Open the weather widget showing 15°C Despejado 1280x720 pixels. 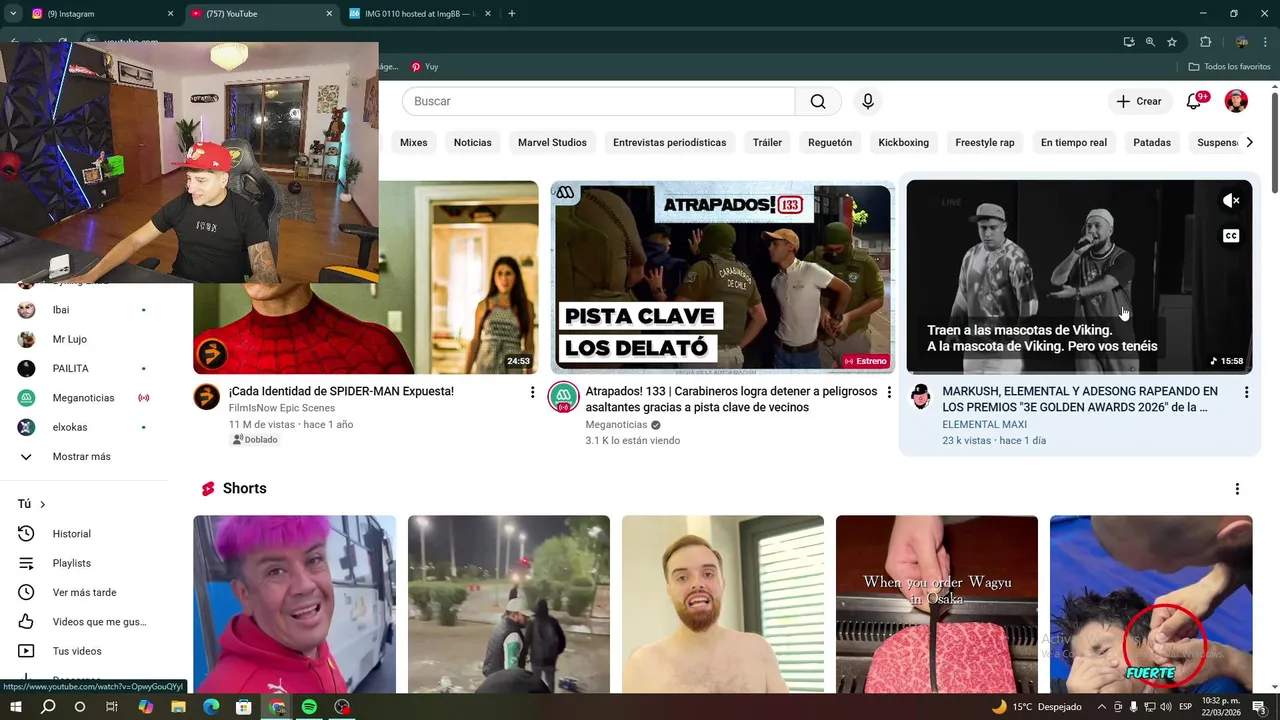(1036, 707)
